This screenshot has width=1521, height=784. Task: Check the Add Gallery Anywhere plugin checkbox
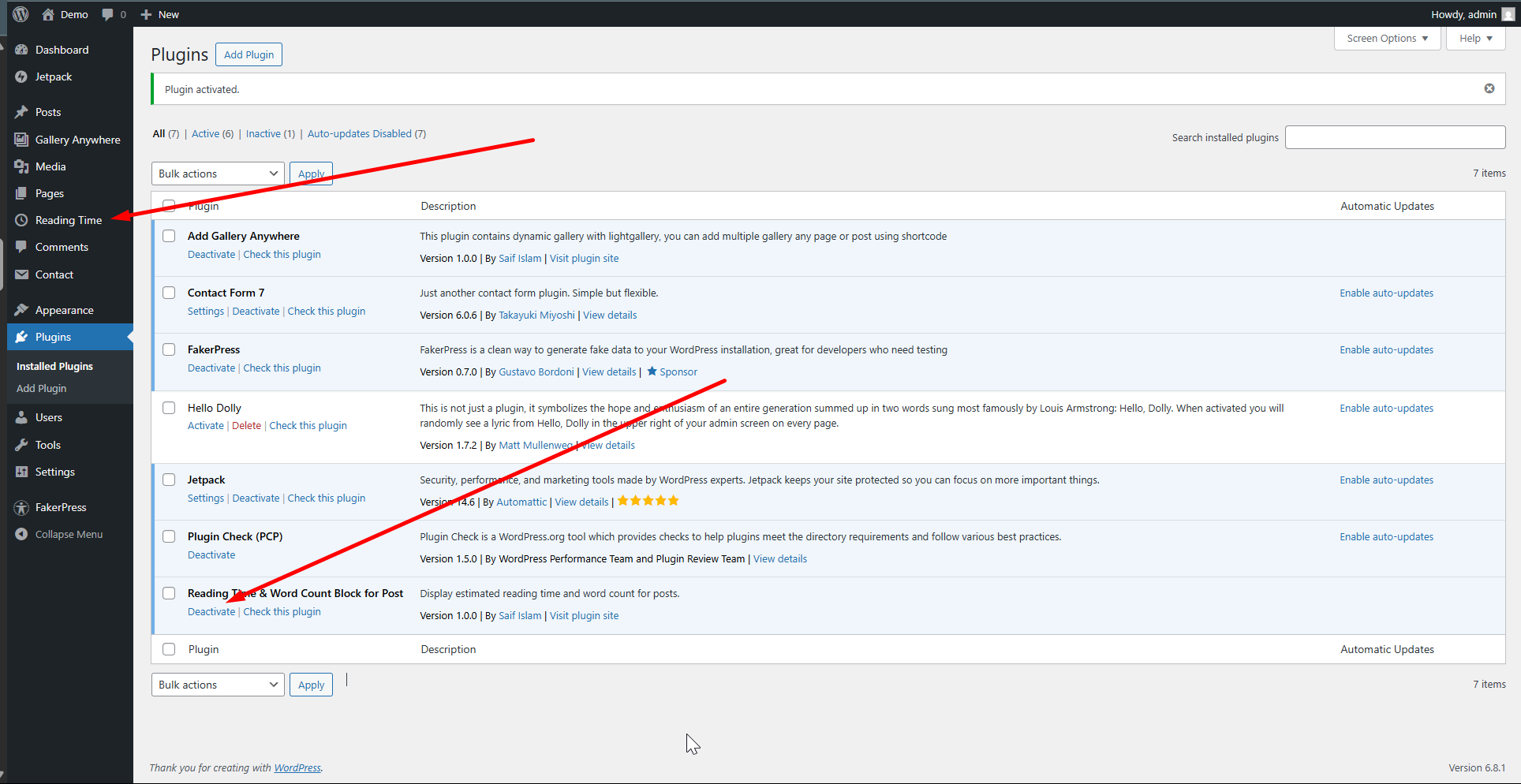169,236
